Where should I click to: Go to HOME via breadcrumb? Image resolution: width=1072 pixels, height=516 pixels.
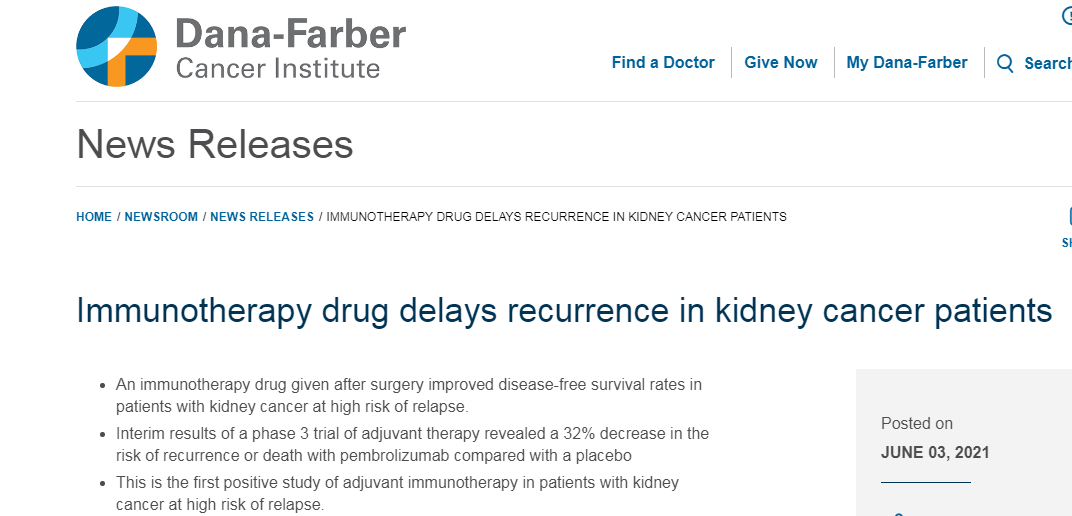point(94,217)
